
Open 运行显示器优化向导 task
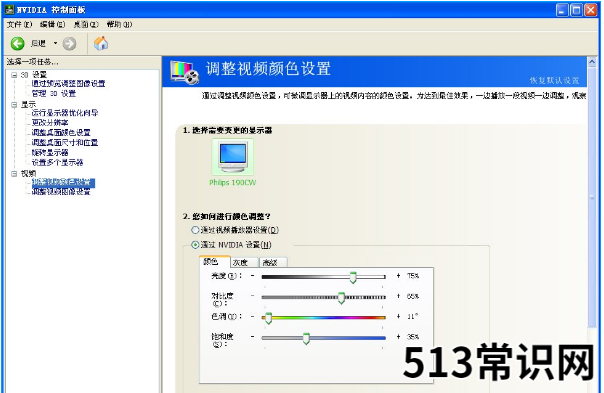tap(65, 113)
